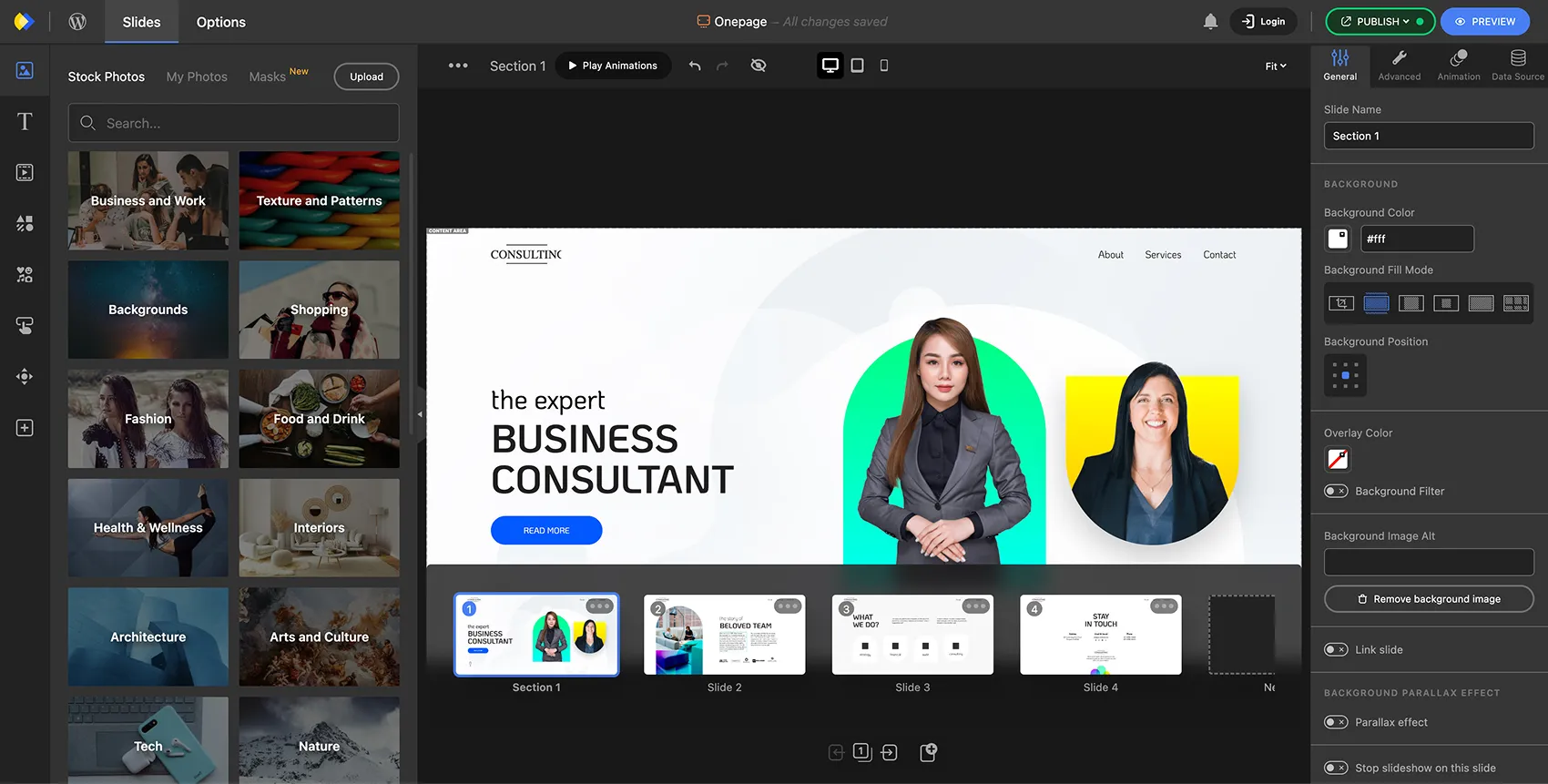Enable the Background Filter toggle
Screen dimensions: 1548x784
1336,492
